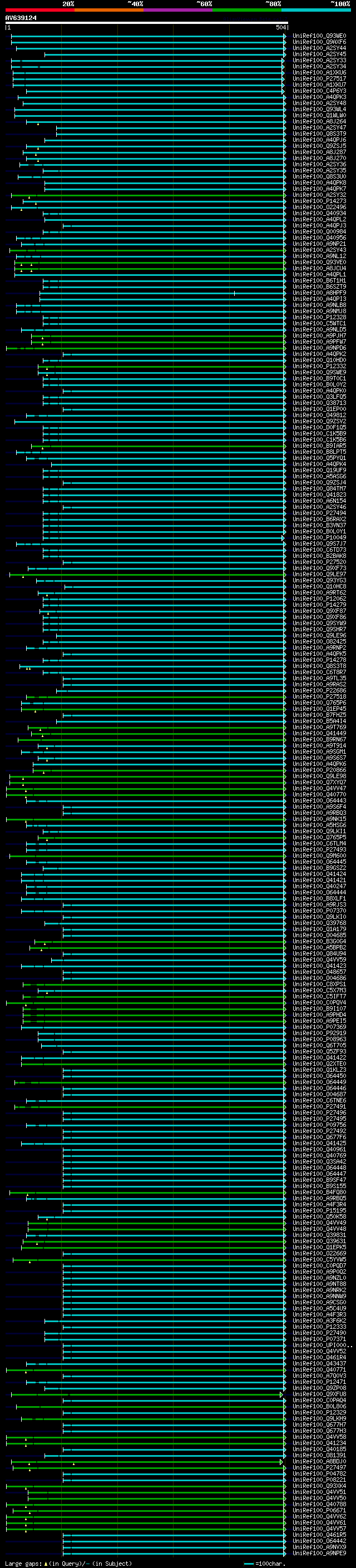Select the UniRef100_O64445 label

pos(319,862)
